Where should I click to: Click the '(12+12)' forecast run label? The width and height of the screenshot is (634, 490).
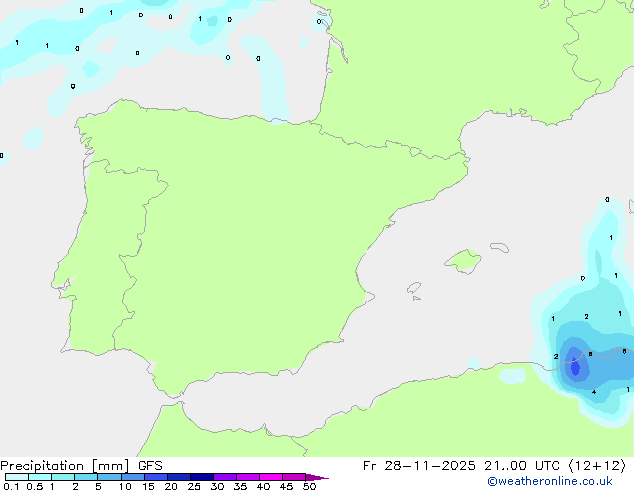(x=597, y=466)
